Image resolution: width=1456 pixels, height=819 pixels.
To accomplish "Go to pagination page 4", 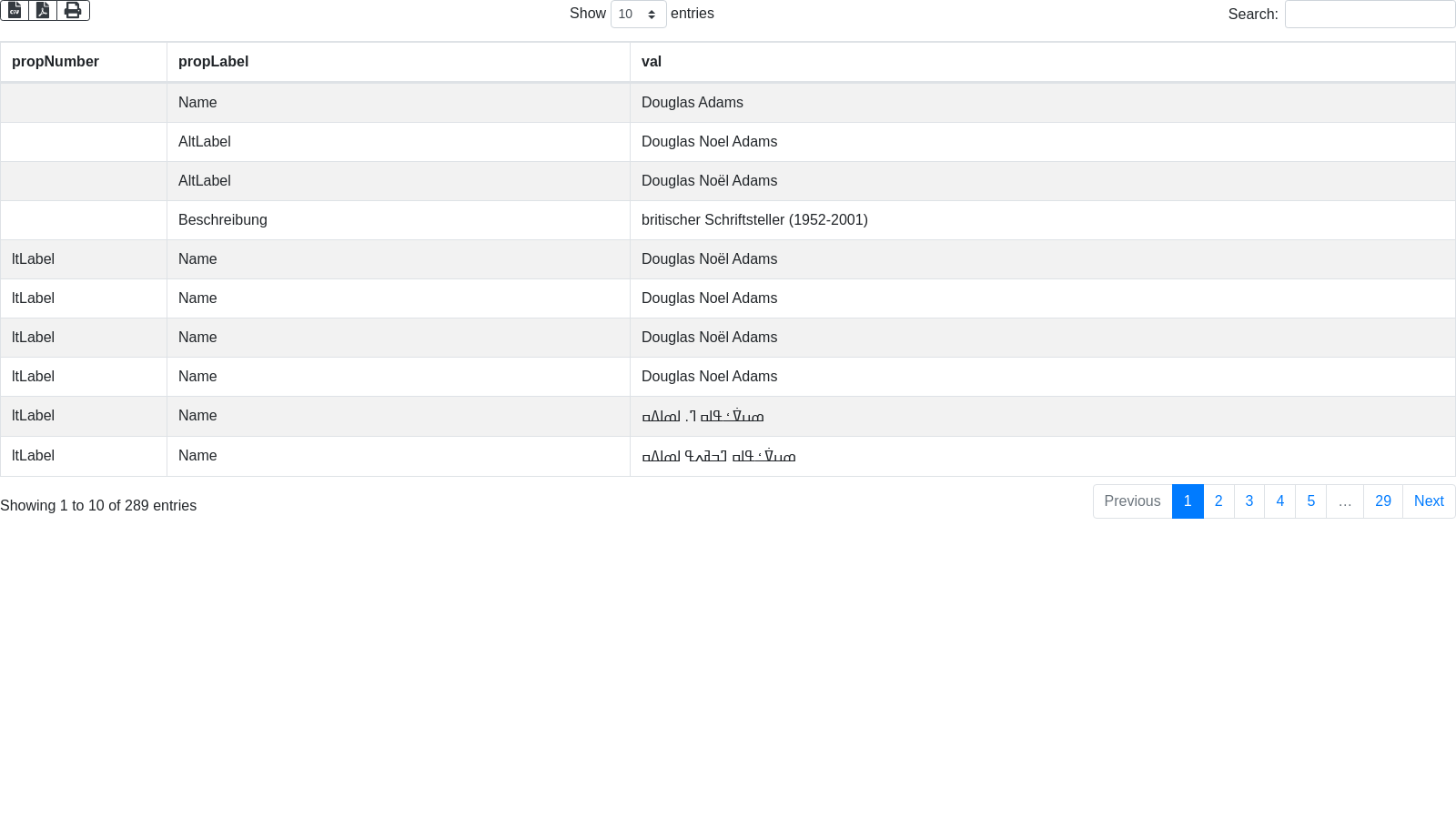I will [1280, 501].
